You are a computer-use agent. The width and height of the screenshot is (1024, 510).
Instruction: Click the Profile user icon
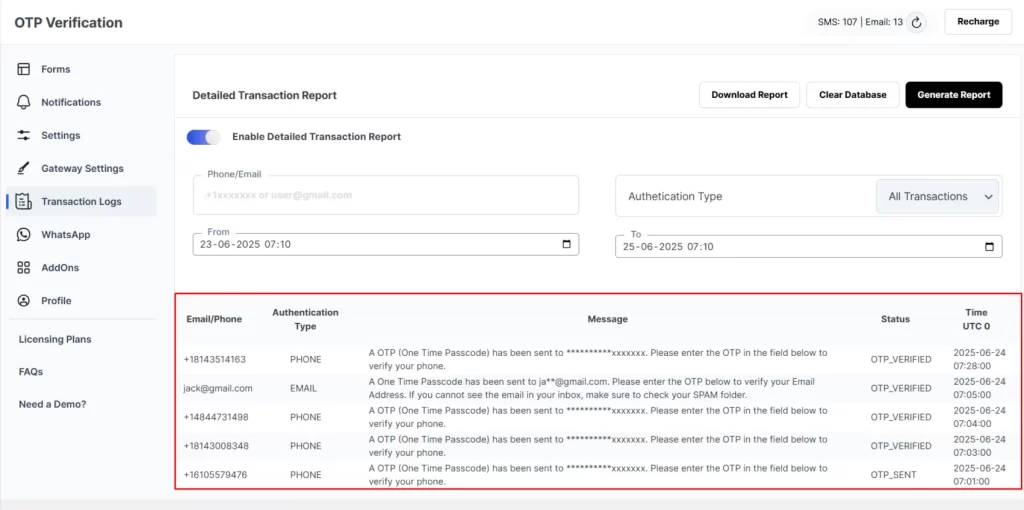point(24,300)
